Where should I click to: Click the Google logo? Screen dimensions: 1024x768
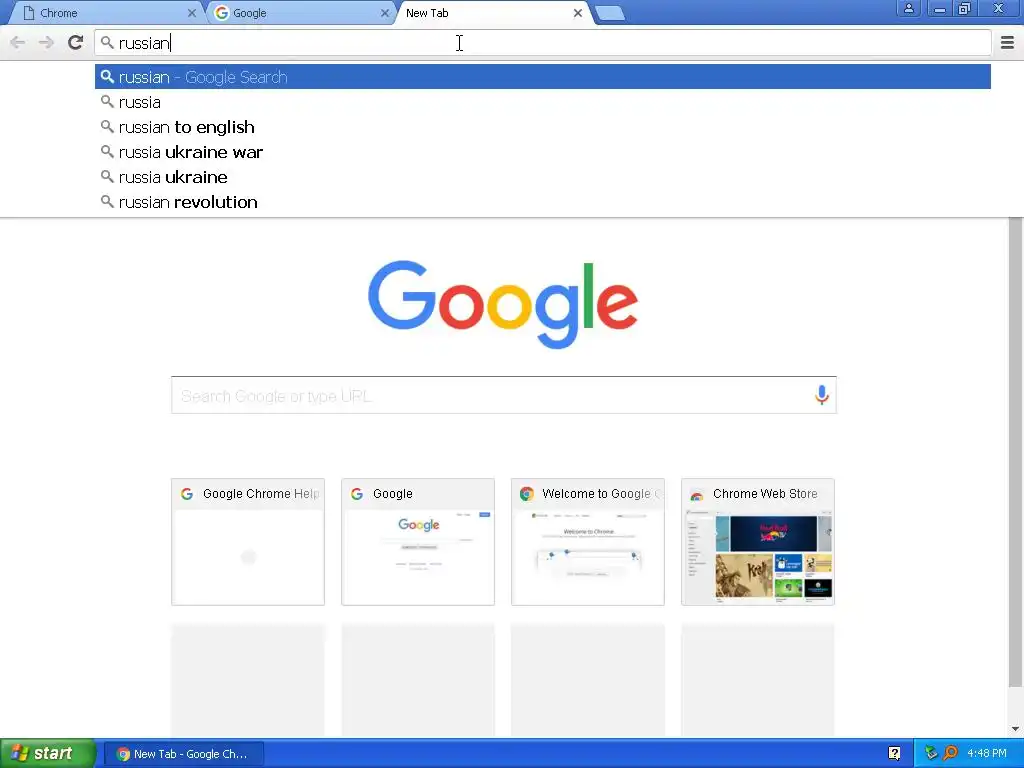coord(503,304)
